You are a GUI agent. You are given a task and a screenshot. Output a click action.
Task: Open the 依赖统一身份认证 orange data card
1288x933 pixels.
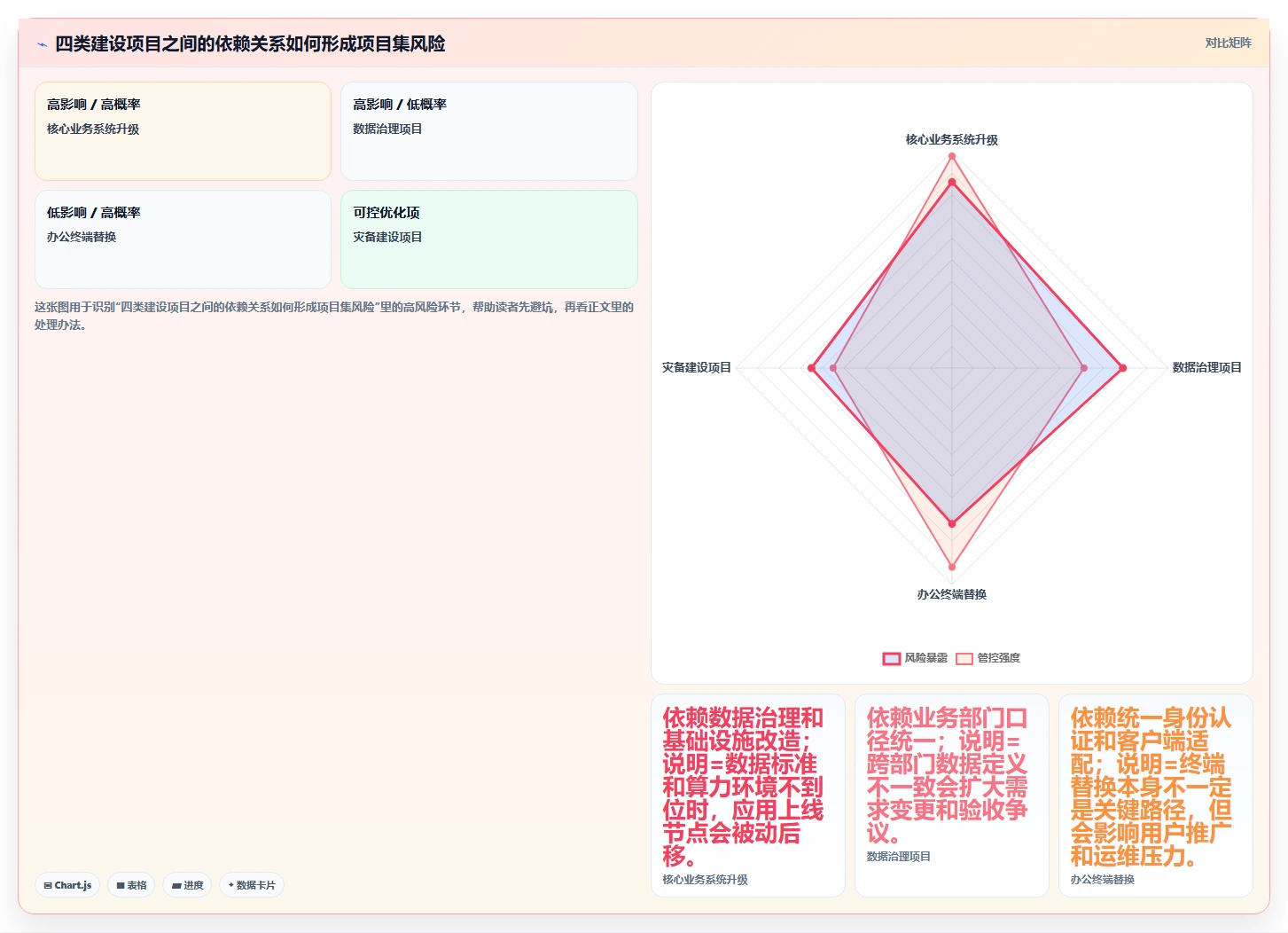pos(1156,796)
